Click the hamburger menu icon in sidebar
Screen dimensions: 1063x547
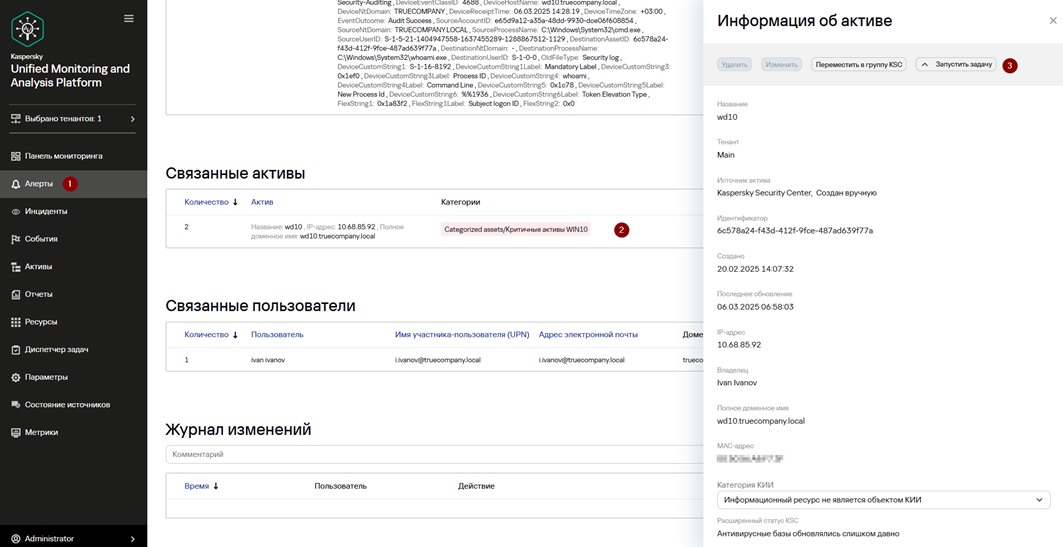click(129, 19)
